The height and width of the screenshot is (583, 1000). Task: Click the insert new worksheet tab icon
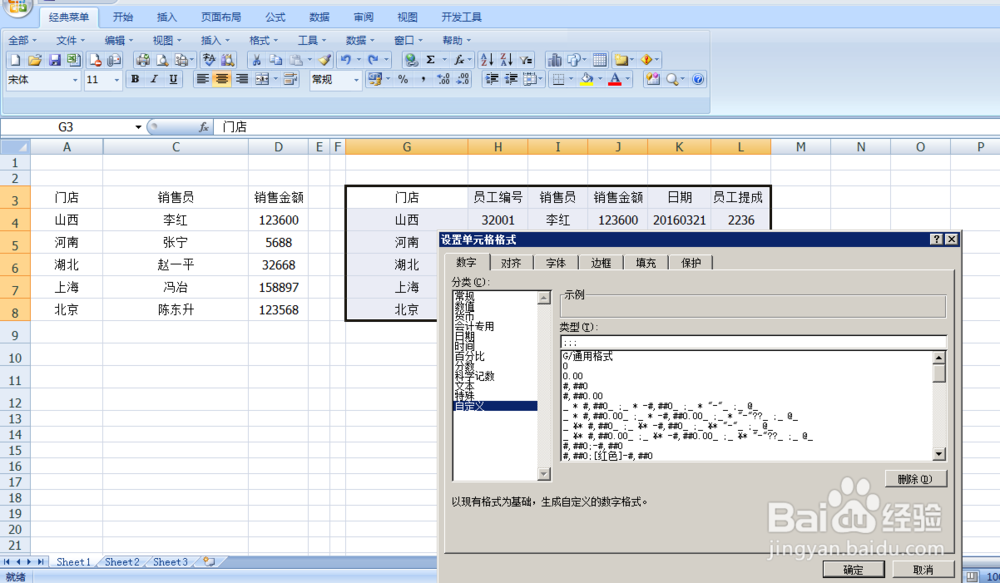click(209, 562)
